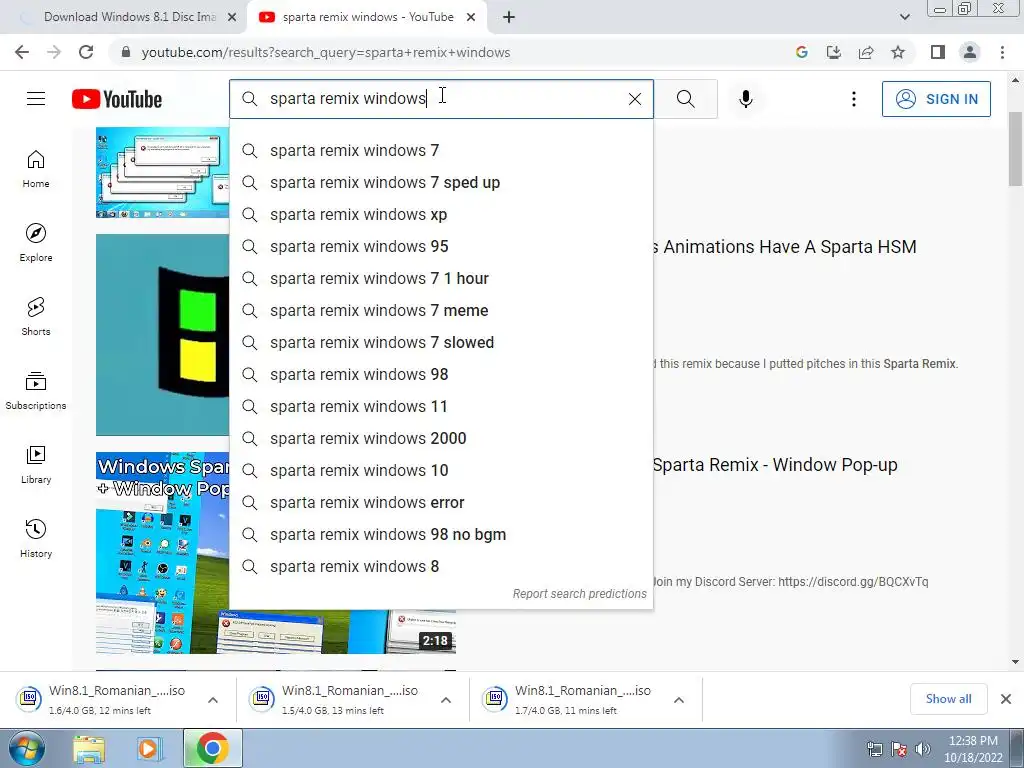Click the browser back arrow
Viewport: 1024px width, 768px height.
point(22,52)
